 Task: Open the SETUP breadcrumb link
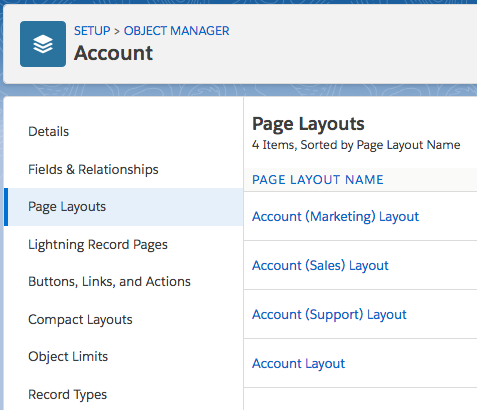pos(92,31)
